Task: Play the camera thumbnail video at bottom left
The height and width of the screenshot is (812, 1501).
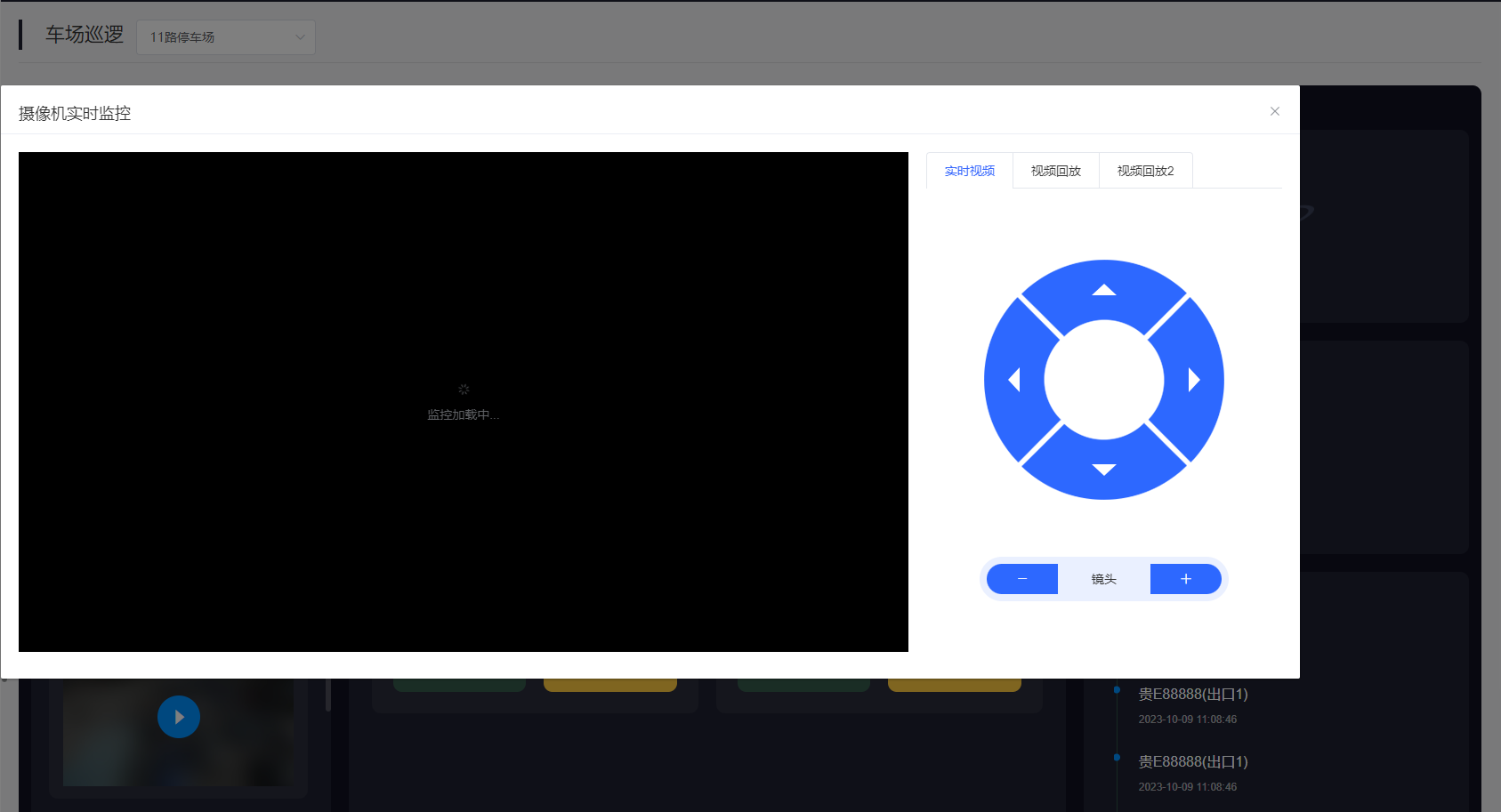Action: pyautogui.click(x=179, y=717)
